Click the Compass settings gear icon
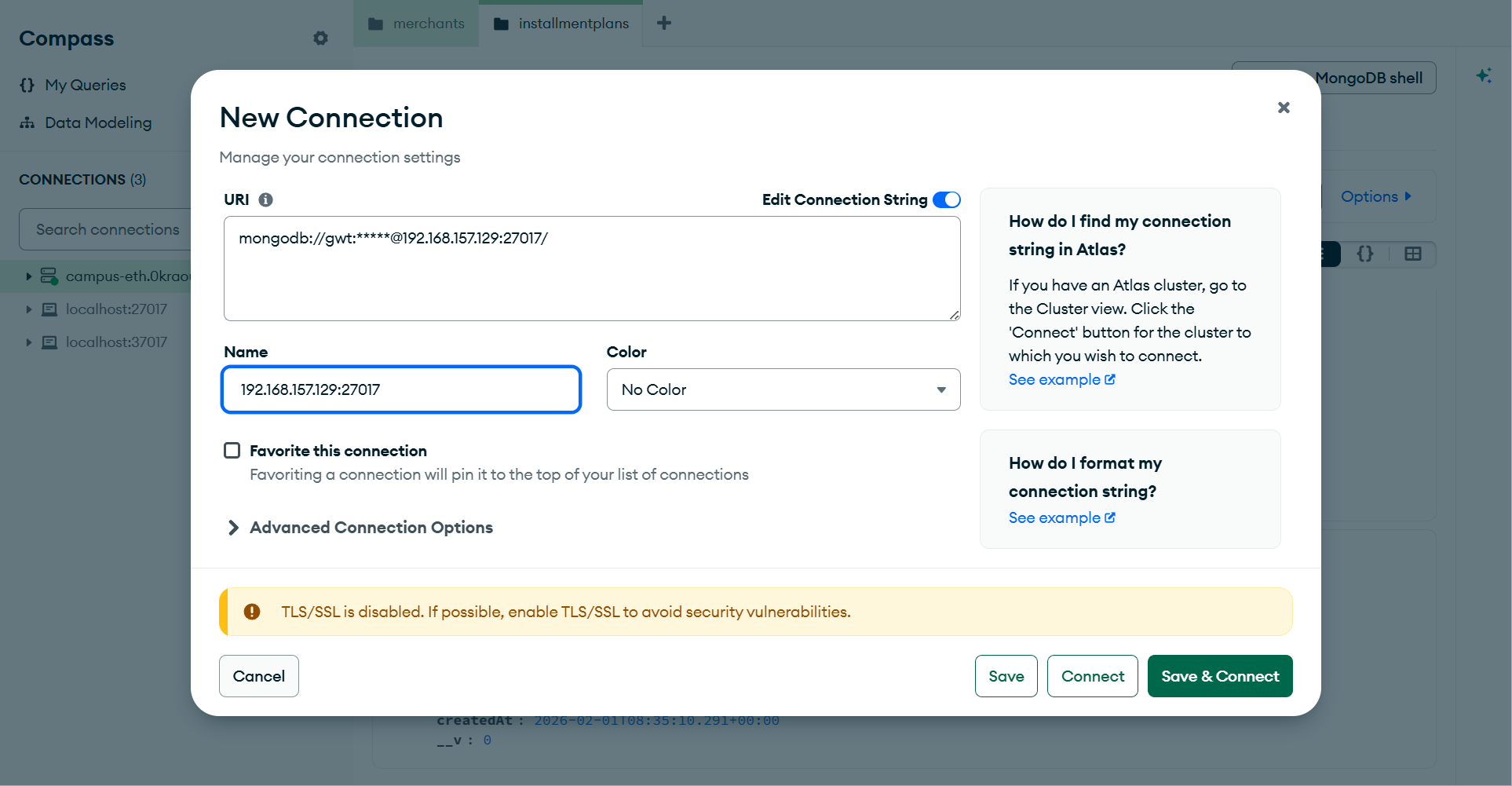 coord(320,38)
